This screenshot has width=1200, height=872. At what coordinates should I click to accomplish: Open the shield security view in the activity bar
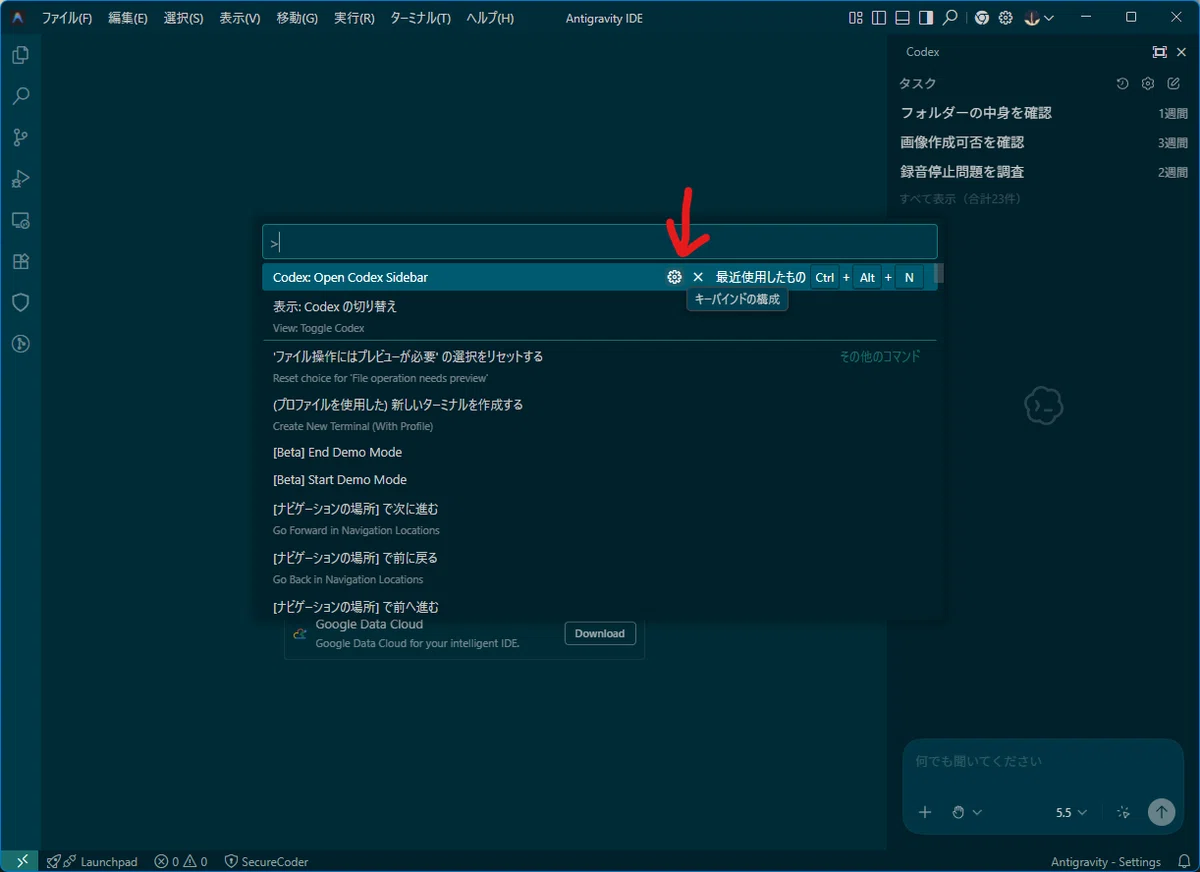[x=20, y=302]
